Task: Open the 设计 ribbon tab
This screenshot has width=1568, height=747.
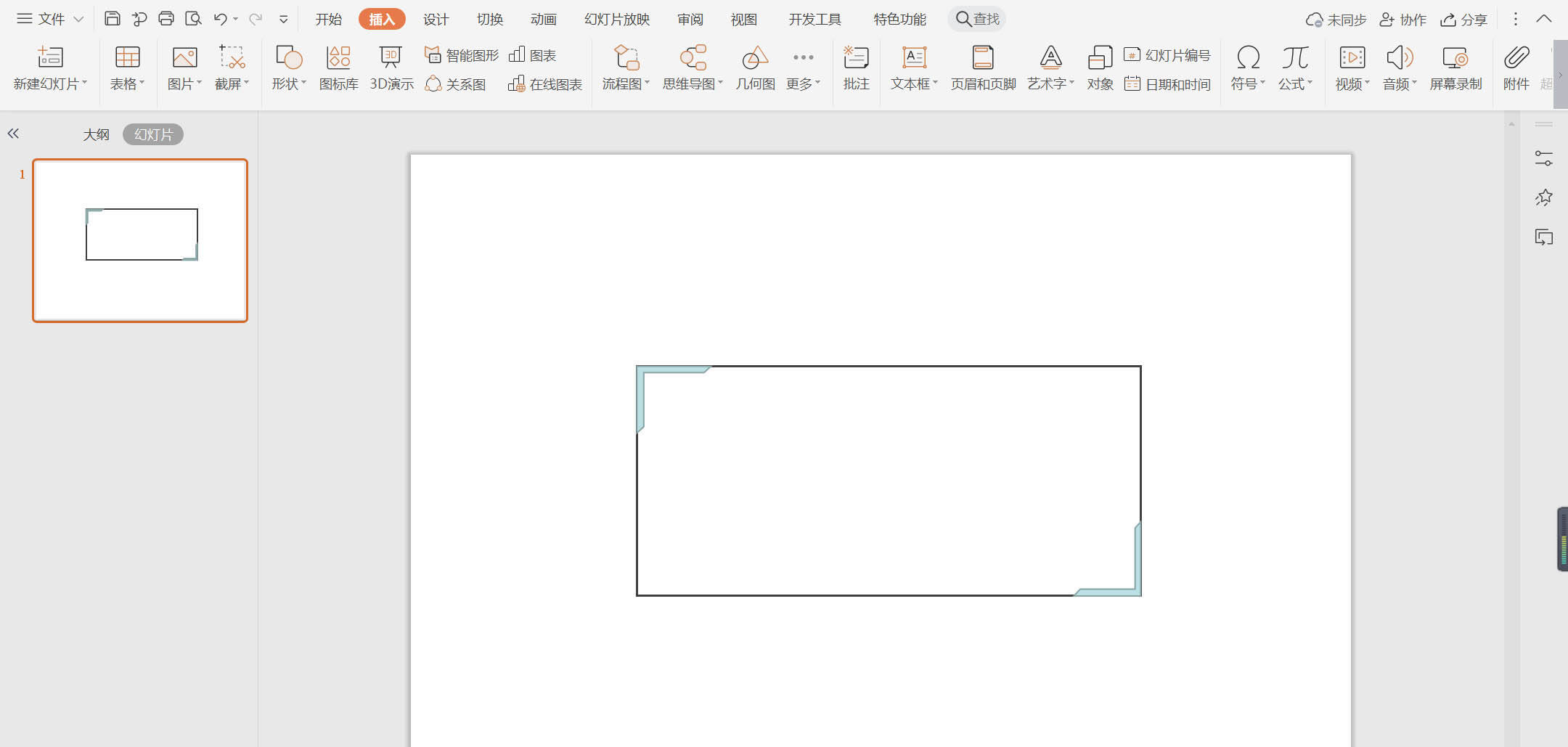Action: 436,20
